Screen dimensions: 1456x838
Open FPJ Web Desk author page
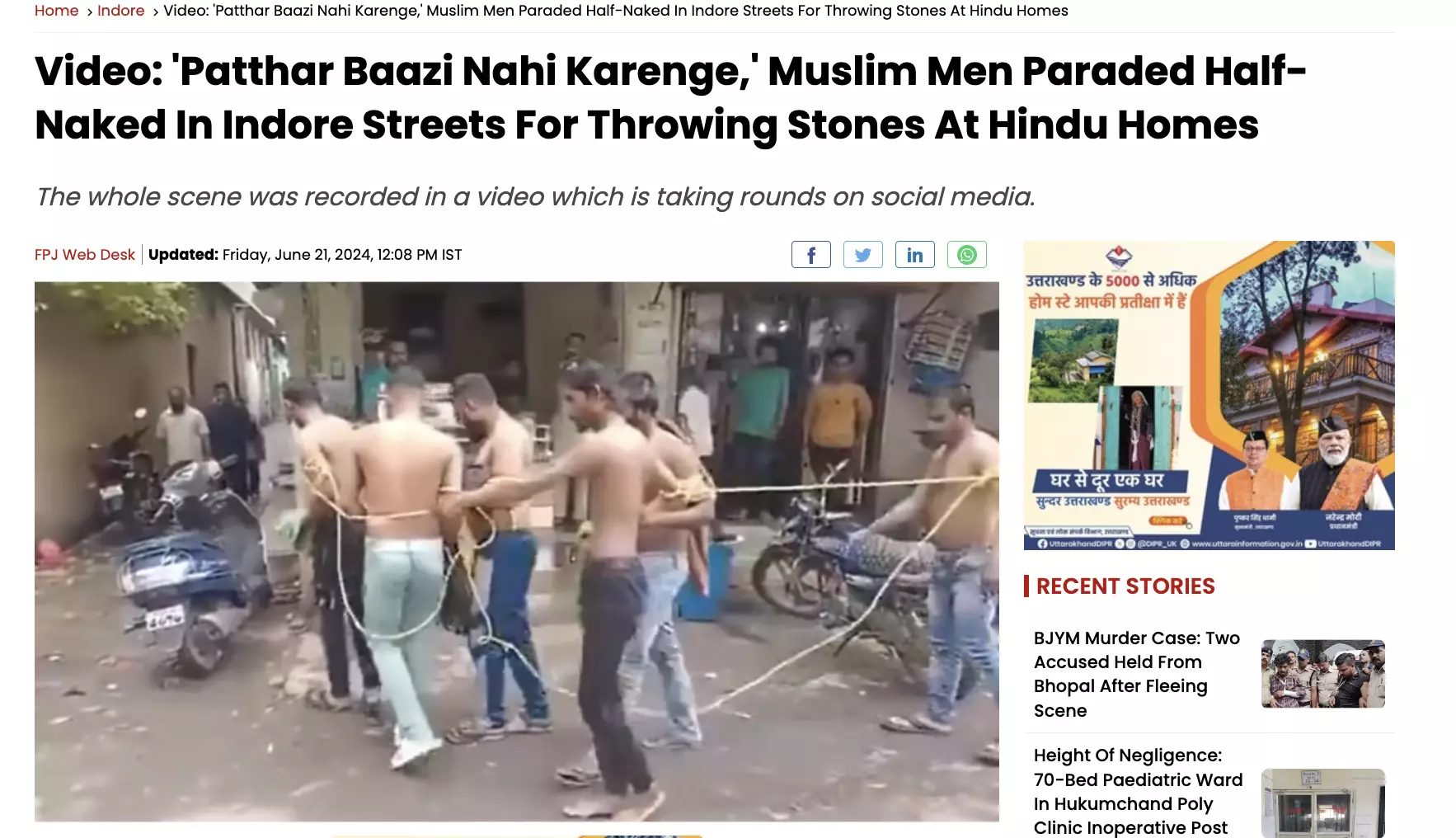(85, 255)
